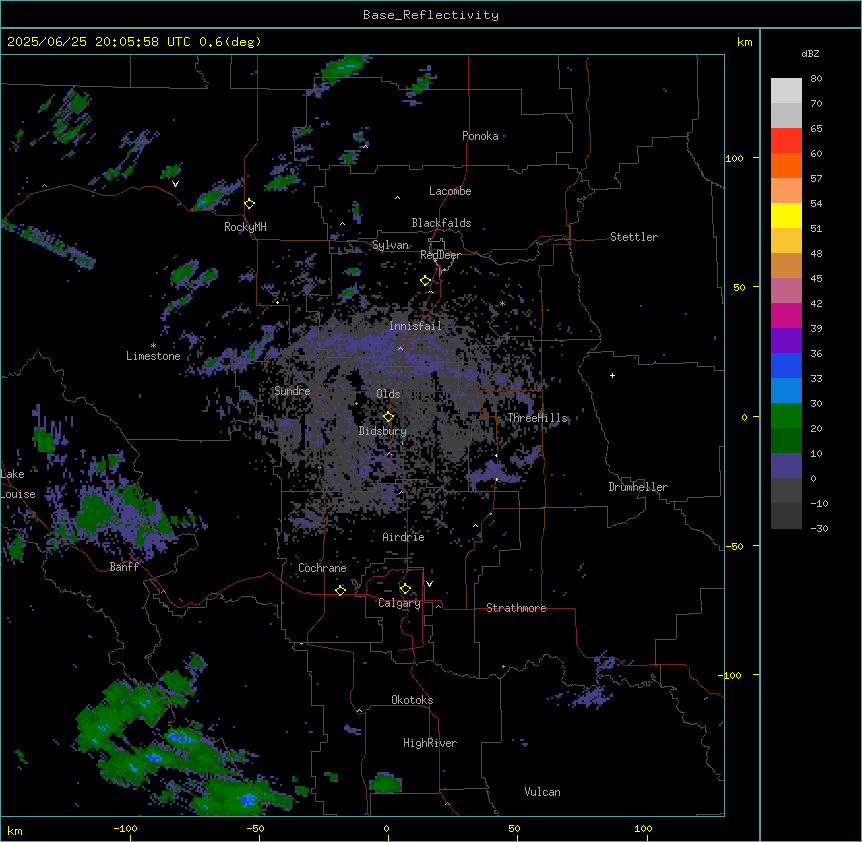Viewport: 862px width, 842px height.
Task: Click the Didsbury label
Action: tap(383, 431)
